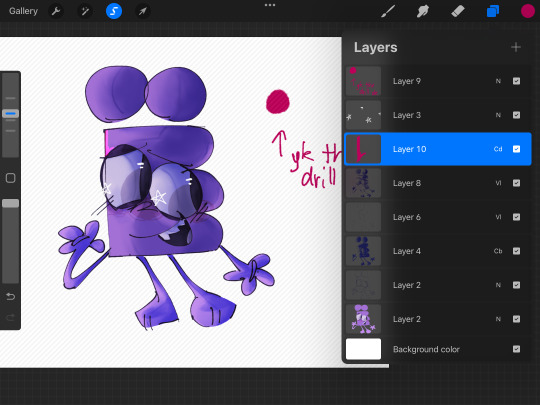540x405 pixels.
Task: Select Layer 9 thumbnail
Action: point(363,81)
